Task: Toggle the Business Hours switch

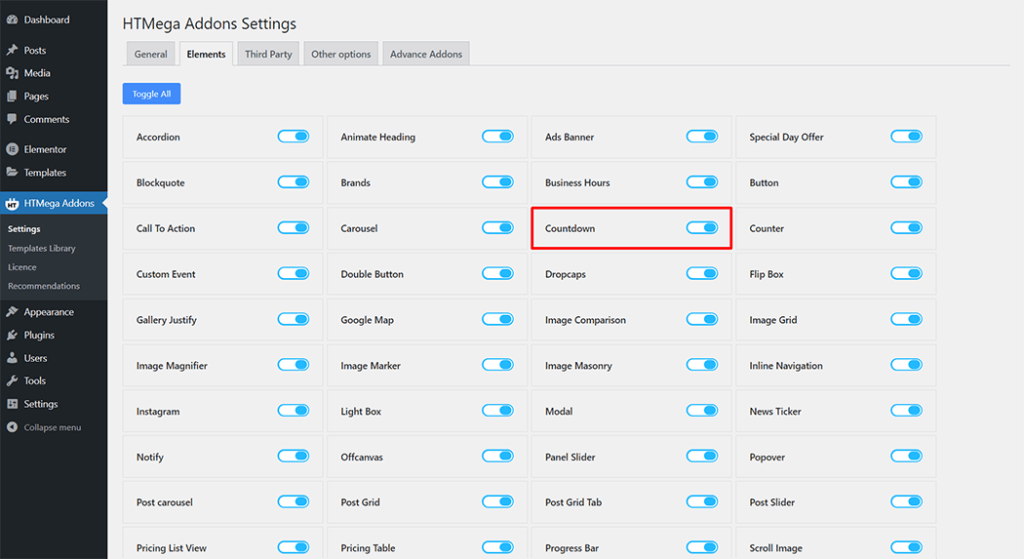Action: 702,182
